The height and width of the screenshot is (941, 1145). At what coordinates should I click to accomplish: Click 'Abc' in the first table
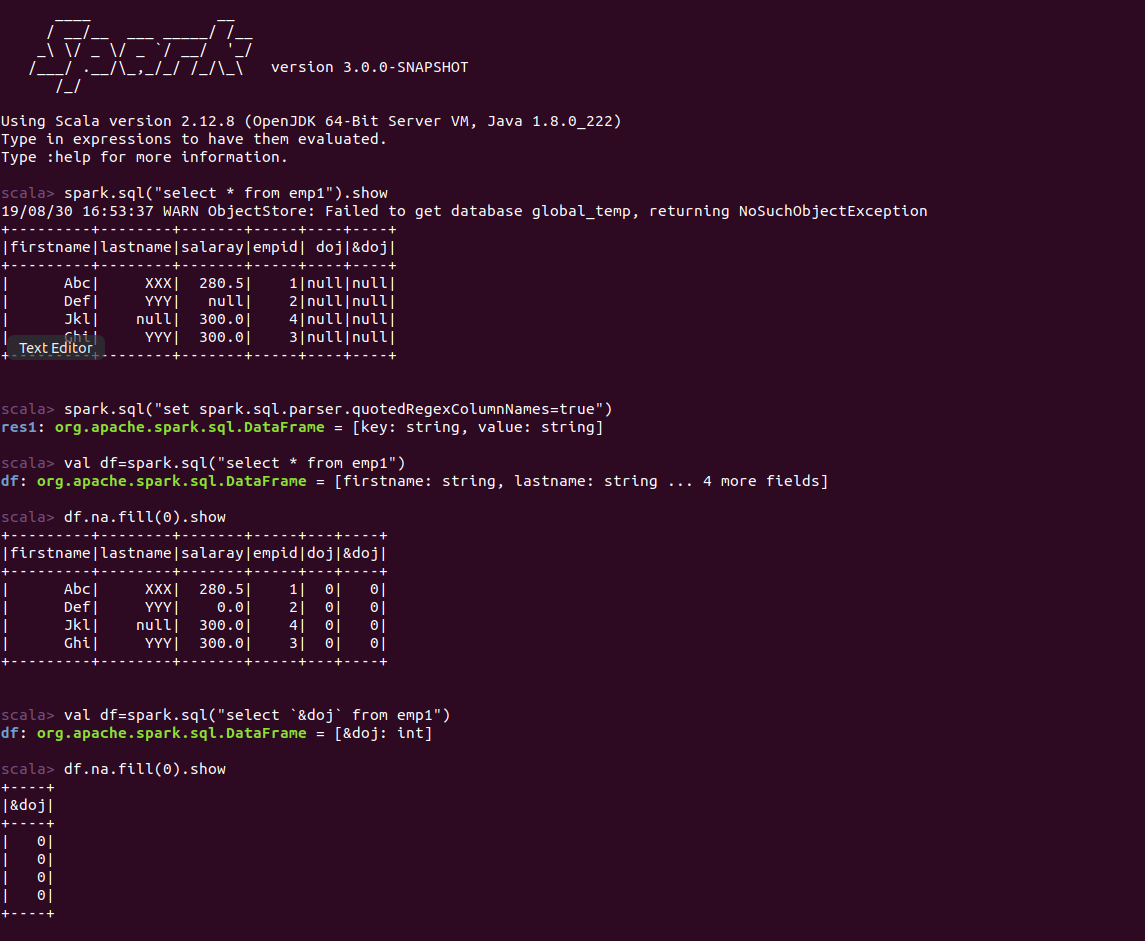tap(77, 283)
